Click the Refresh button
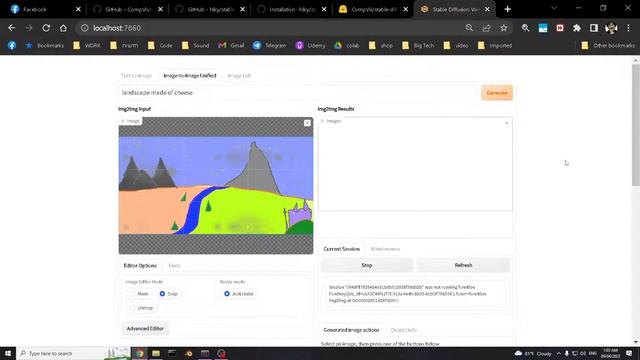The height and width of the screenshot is (360, 640). [x=463, y=265]
